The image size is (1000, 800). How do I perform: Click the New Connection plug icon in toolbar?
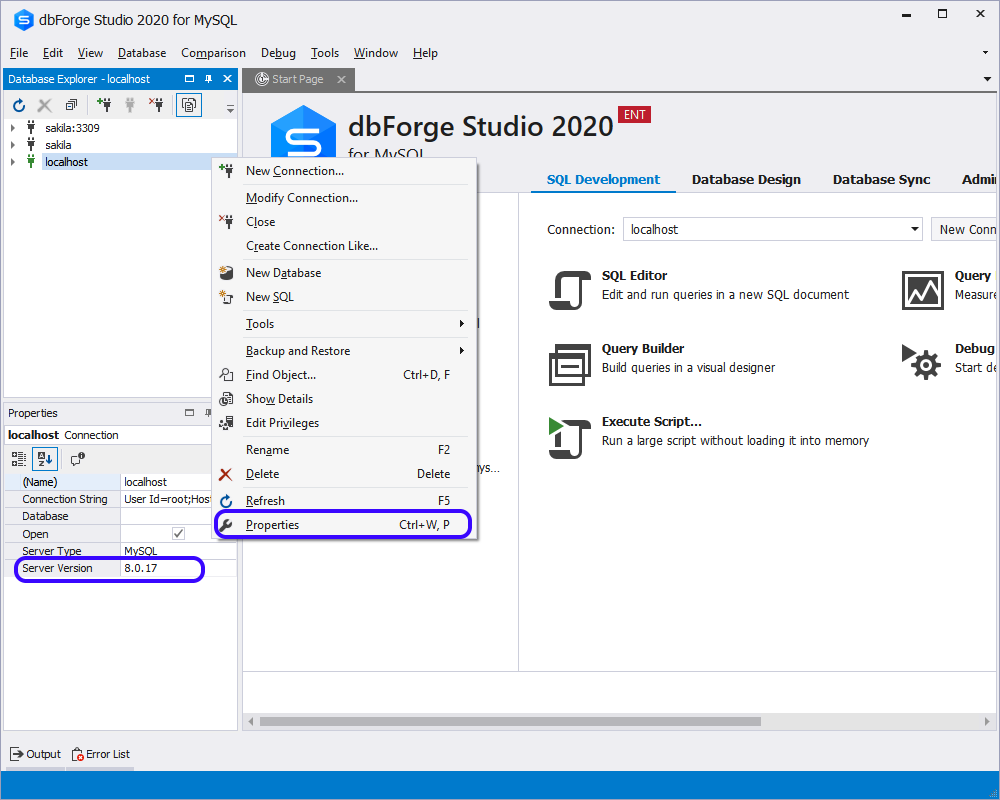coord(104,105)
